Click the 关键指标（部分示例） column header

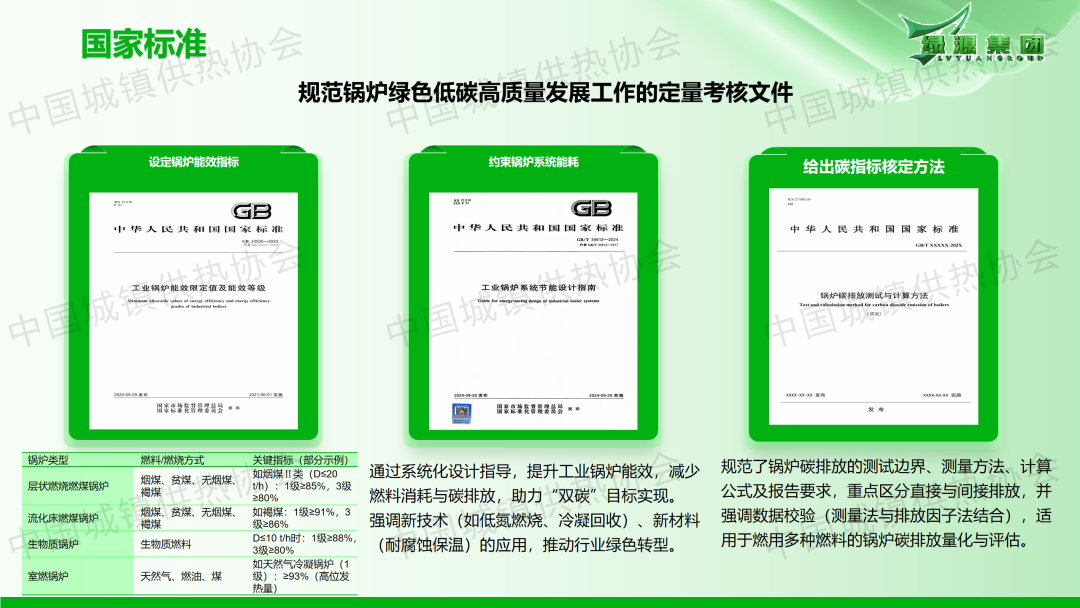click(x=300, y=459)
